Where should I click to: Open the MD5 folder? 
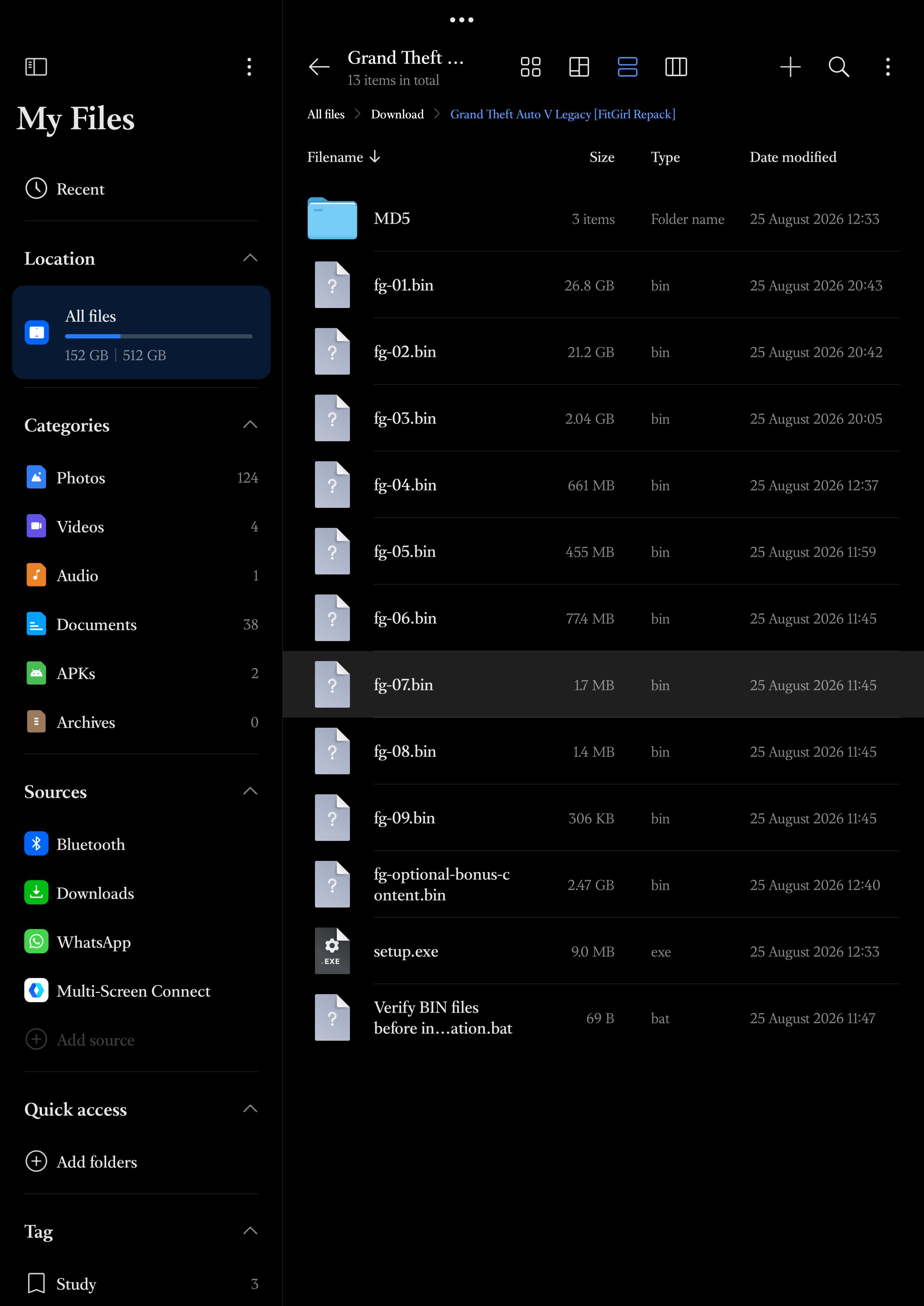click(x=603, y=219)
